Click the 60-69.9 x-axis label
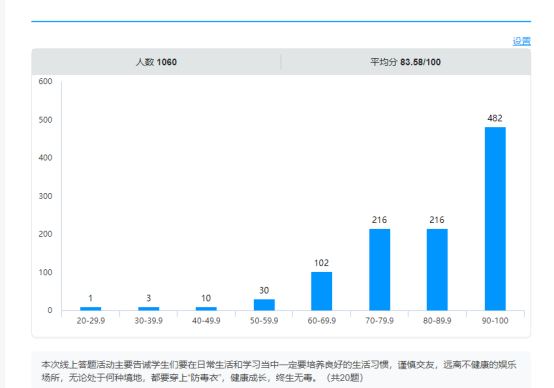This screenshot has width=554, height=388. click(x=322, y=321)
